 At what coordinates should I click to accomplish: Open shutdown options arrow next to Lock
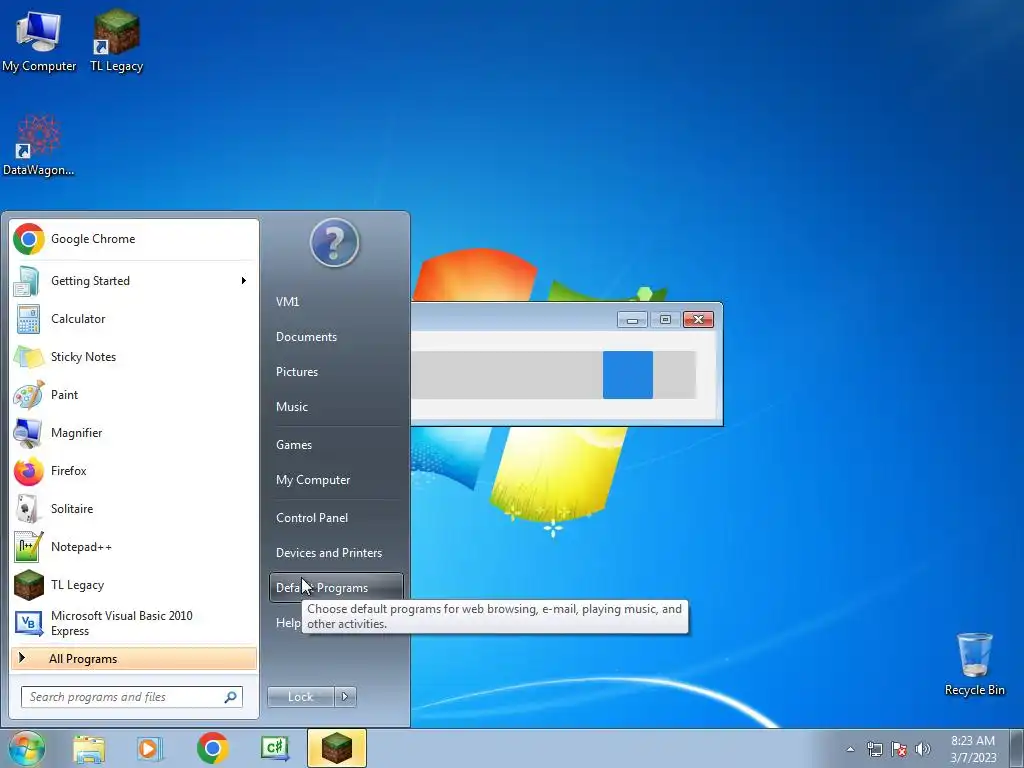click(x=345, y=697)
